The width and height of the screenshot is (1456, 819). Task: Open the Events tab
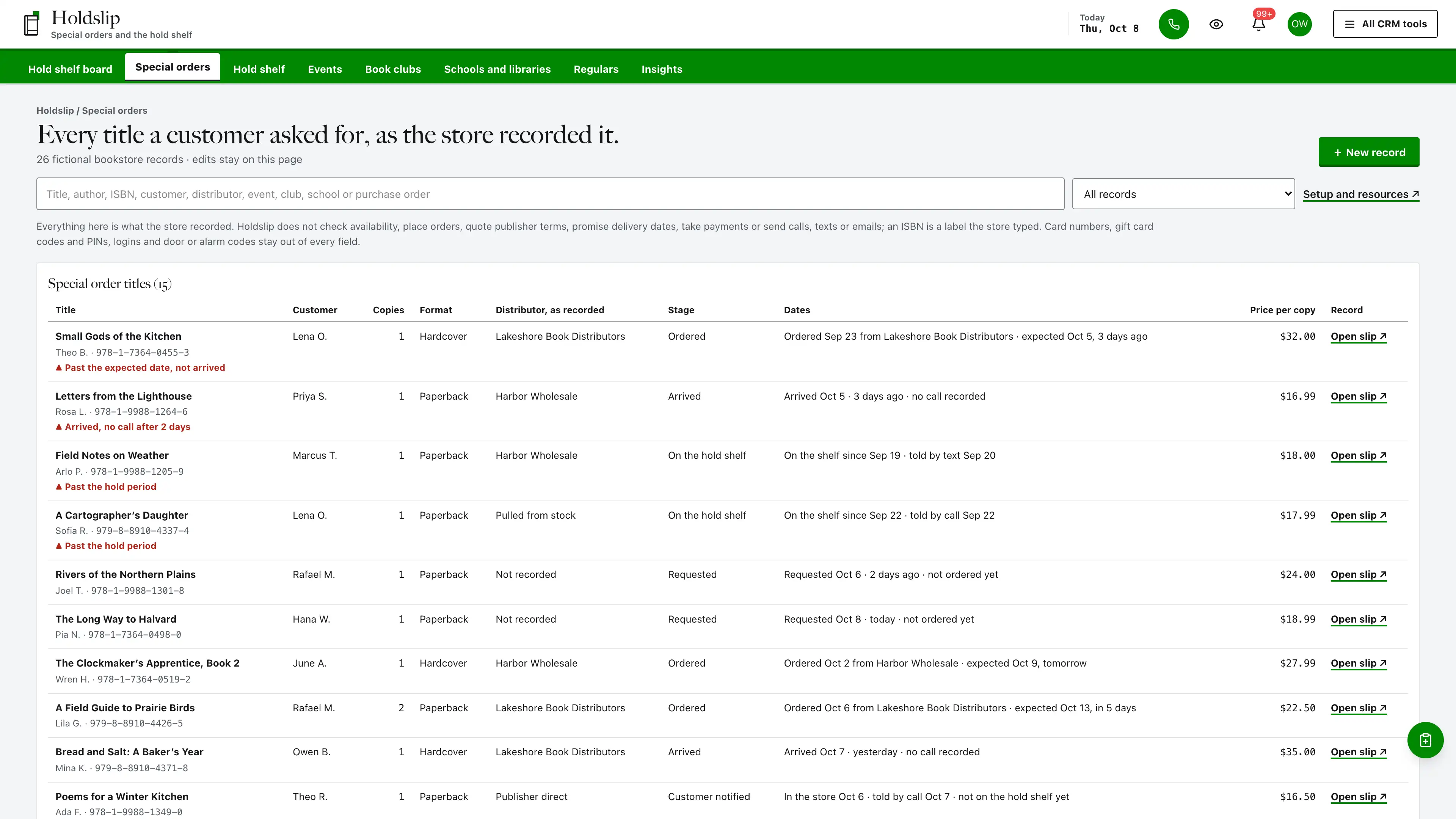pyautogui.click(x=325, y=69)
